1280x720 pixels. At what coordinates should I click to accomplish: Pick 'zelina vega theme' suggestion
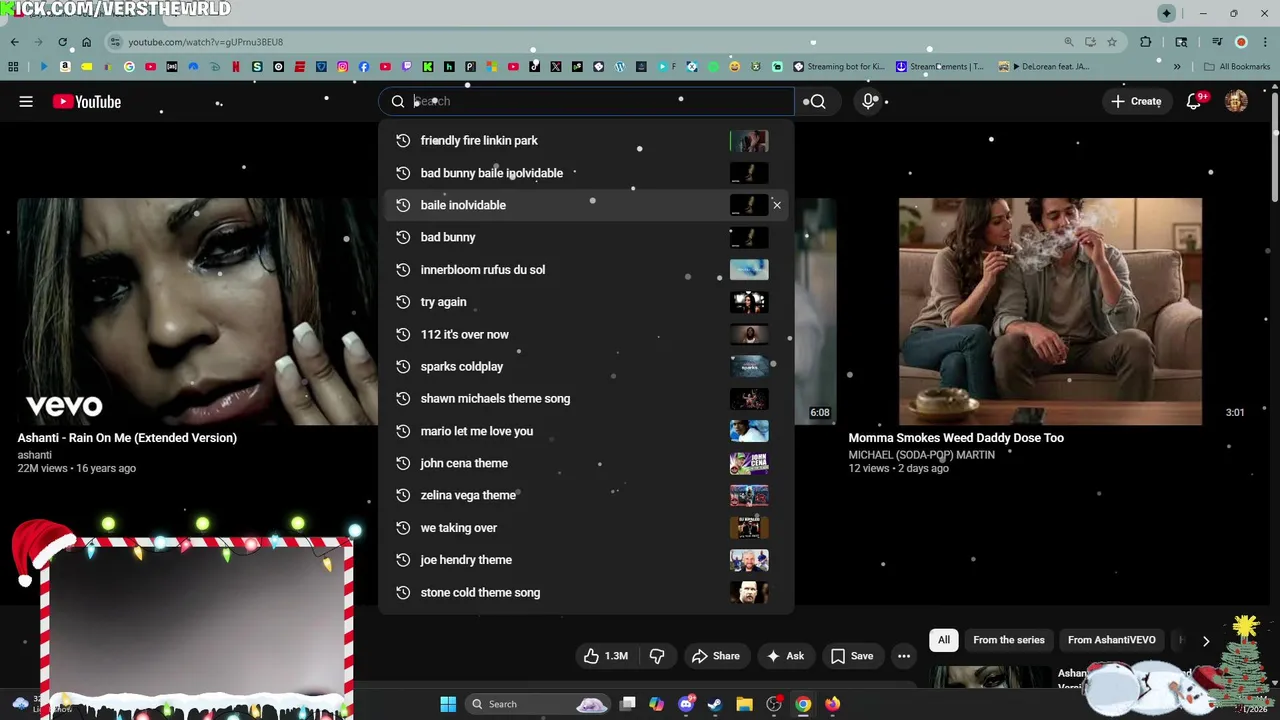(586, 495)
